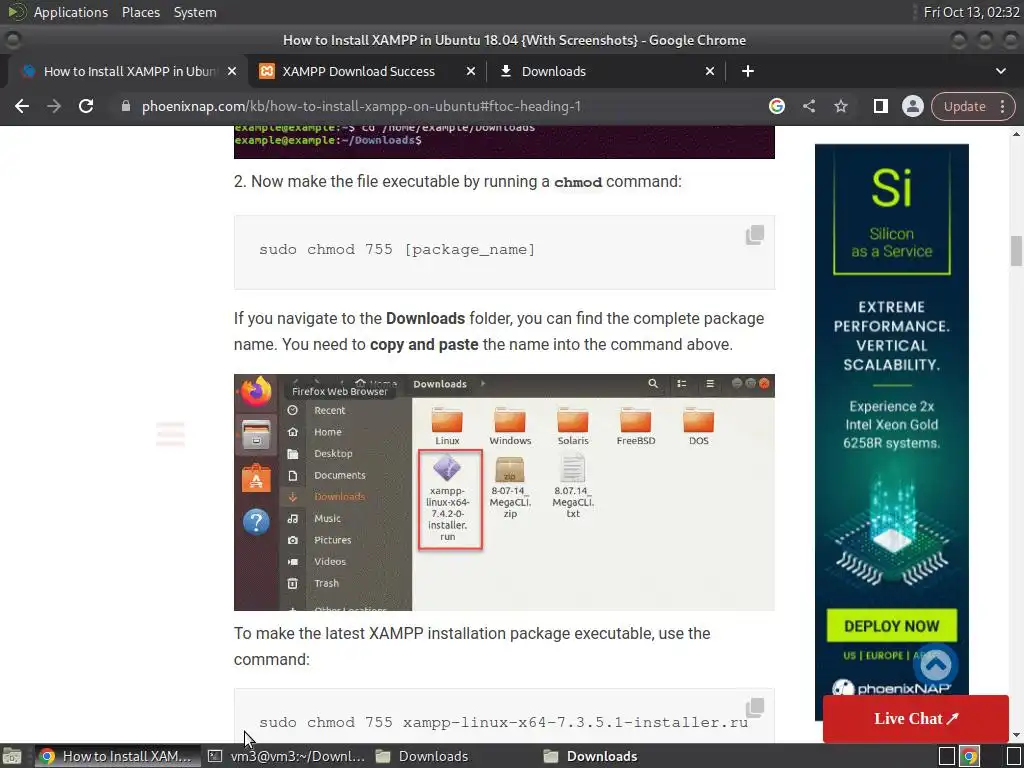Open the table of contents hamburger icon
The height and width of the screenshot is (768, 1024).
click(x=170, y=434)
